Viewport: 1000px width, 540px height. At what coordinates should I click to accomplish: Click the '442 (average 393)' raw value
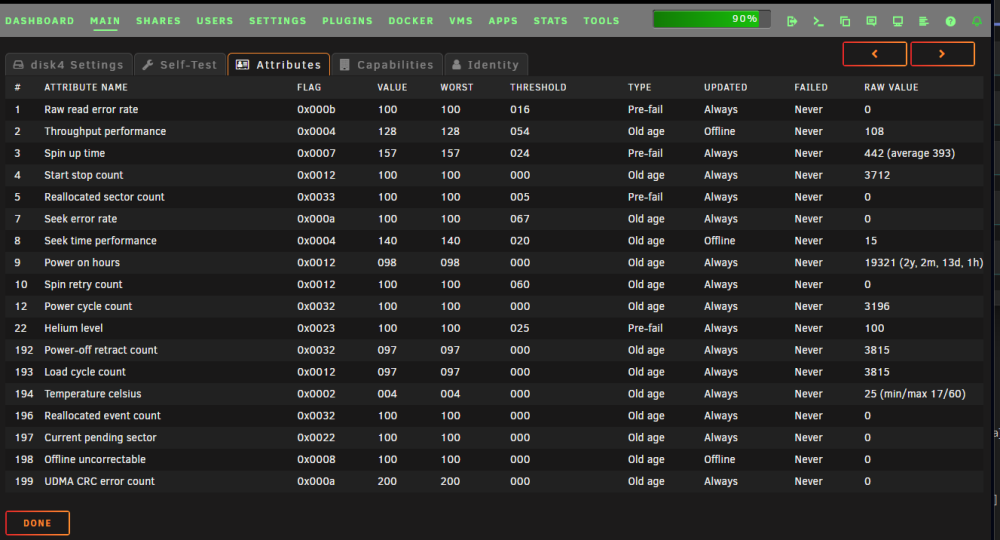(909, 153)
